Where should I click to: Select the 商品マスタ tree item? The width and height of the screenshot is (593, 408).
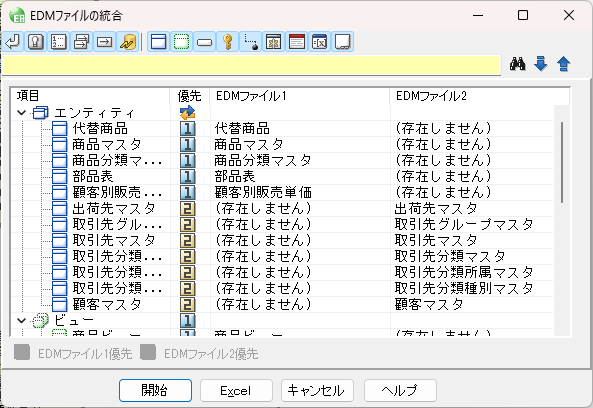click(x=107, y=144)
